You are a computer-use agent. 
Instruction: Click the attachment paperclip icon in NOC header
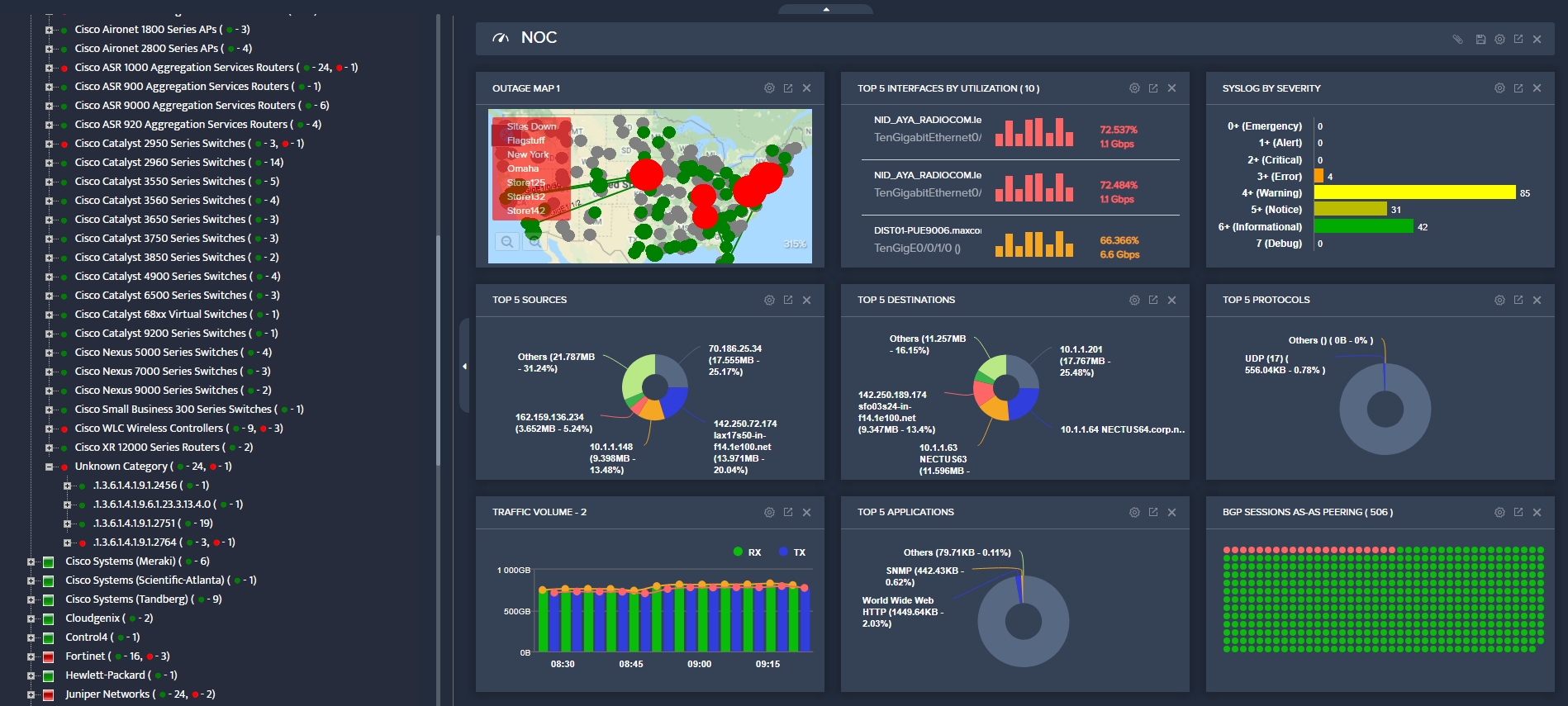coord(1457,39)
